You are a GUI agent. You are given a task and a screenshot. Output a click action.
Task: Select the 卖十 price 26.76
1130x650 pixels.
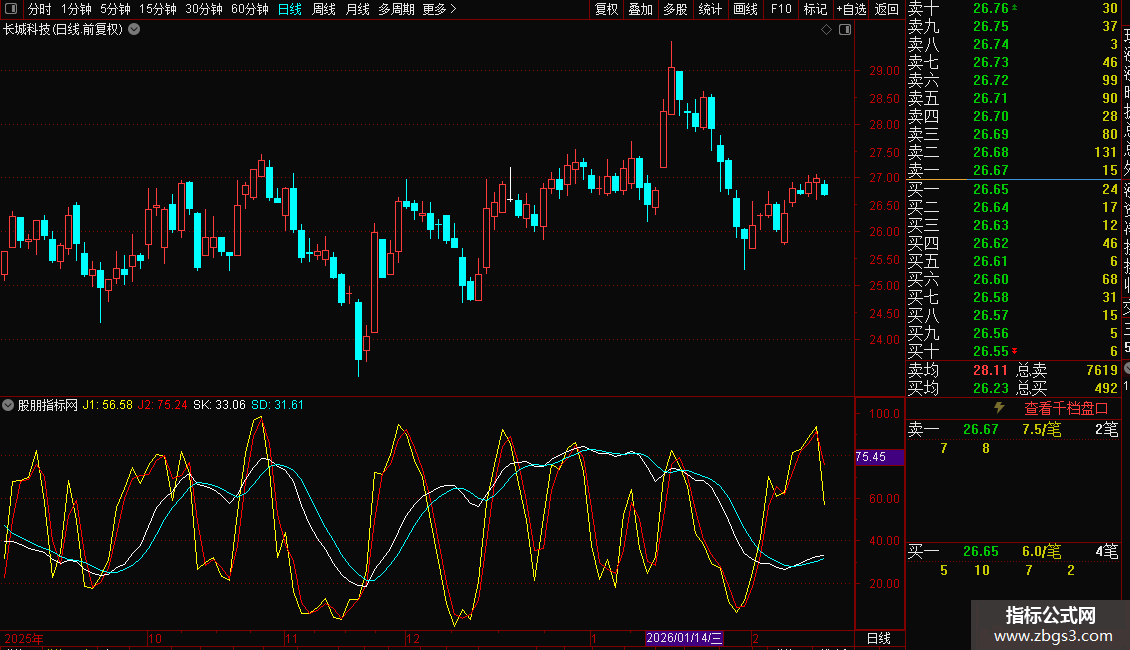(991, 8)
